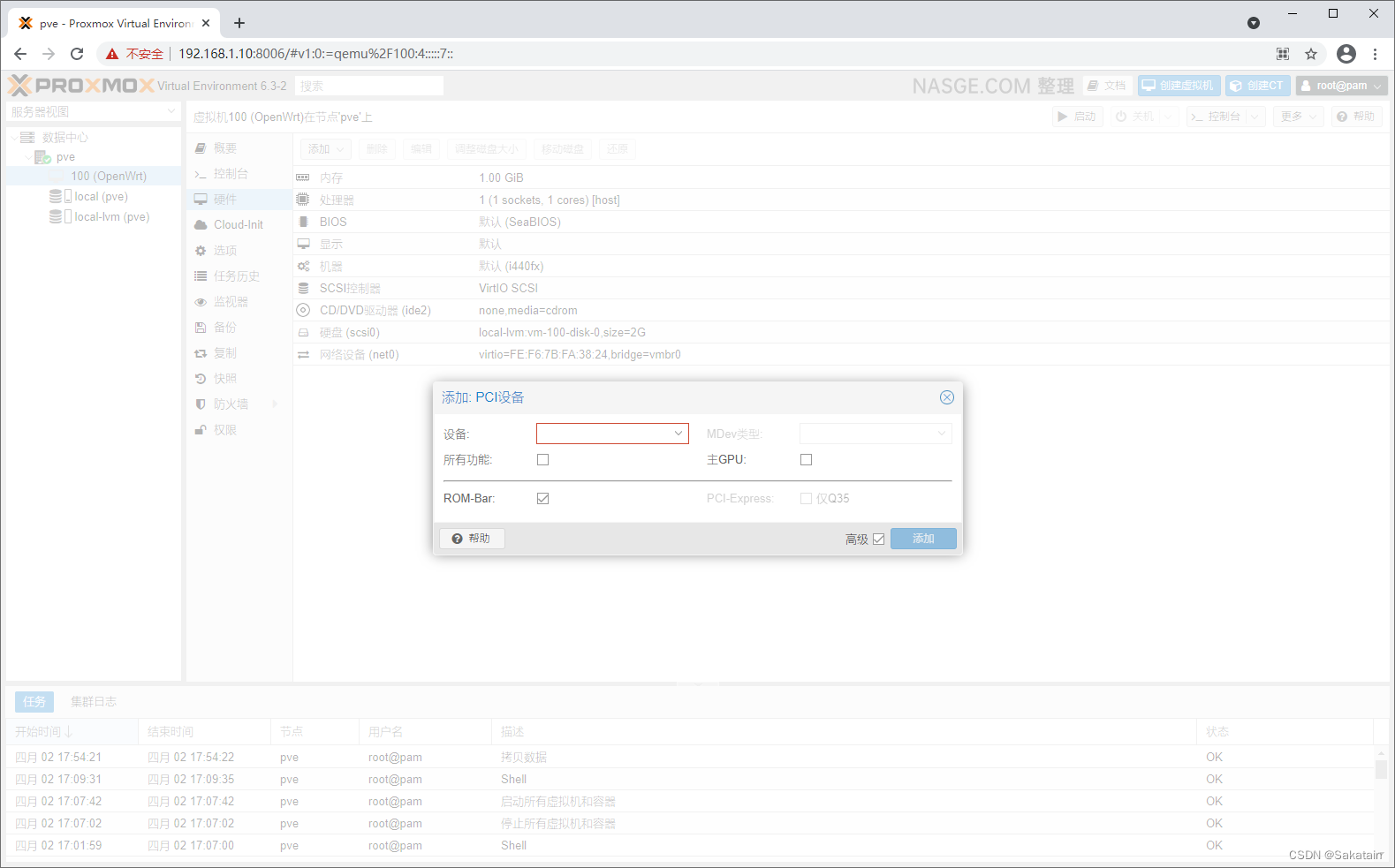This screenshot has height=868, width=1395.
Task: Click the Proxmox 搜索 search field
Action: click(x=369, y=86)
